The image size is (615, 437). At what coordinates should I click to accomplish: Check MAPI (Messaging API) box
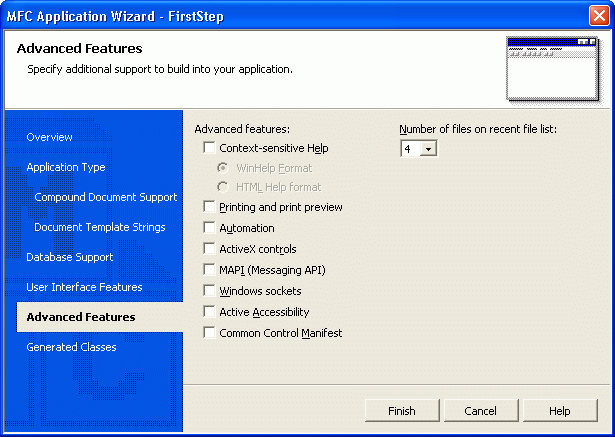(x=209, y=270)
